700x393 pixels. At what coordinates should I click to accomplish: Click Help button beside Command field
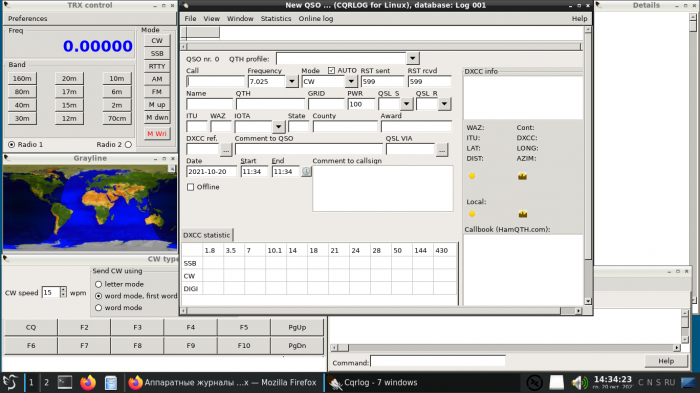tap(666, 361)
